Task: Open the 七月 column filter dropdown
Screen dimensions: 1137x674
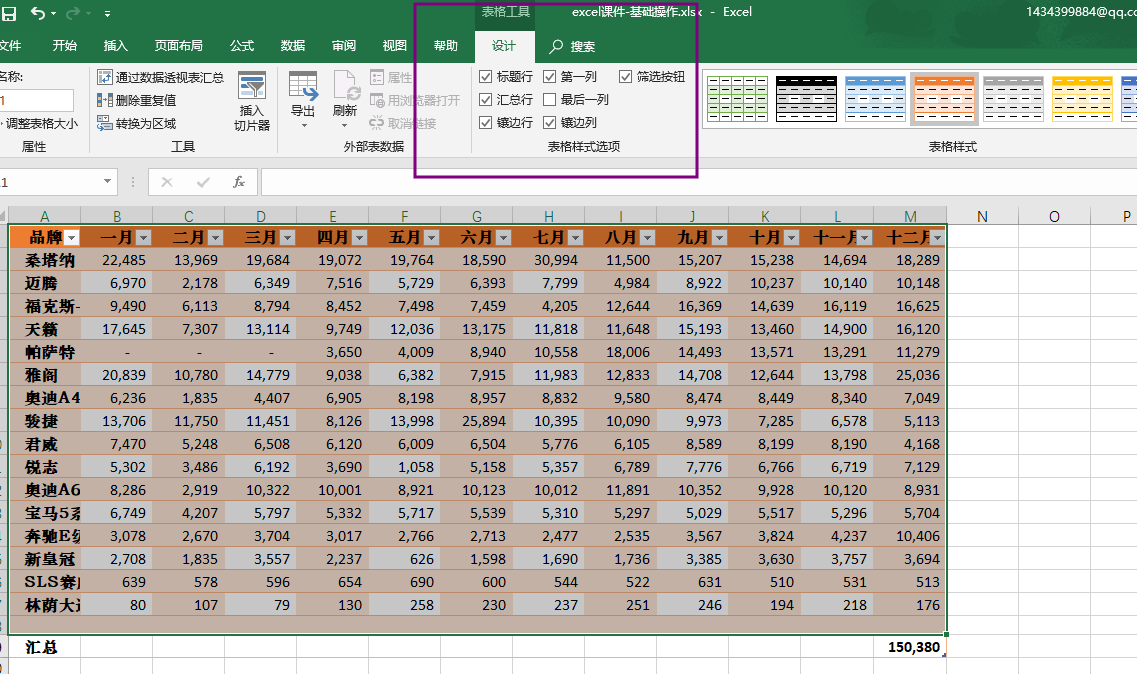Action: click(x=576, y=237)
